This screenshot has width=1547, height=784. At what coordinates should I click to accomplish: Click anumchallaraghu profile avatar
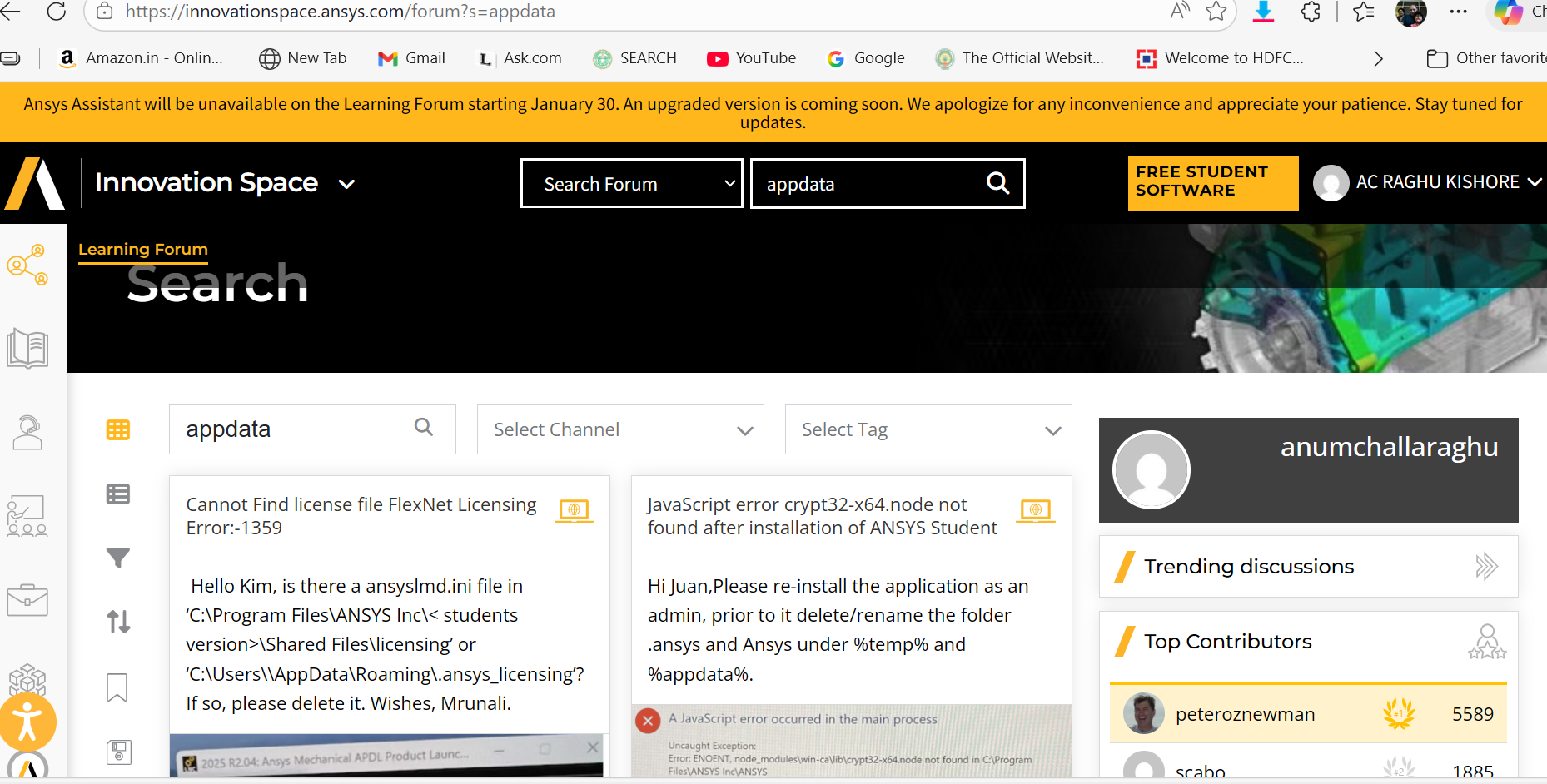[x=1152, y=469]
